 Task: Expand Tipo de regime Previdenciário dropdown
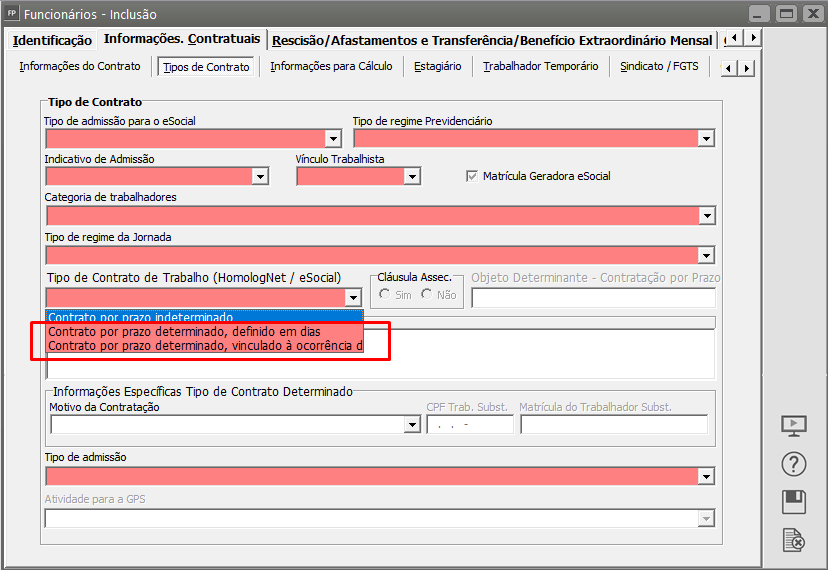pos(706,139)
